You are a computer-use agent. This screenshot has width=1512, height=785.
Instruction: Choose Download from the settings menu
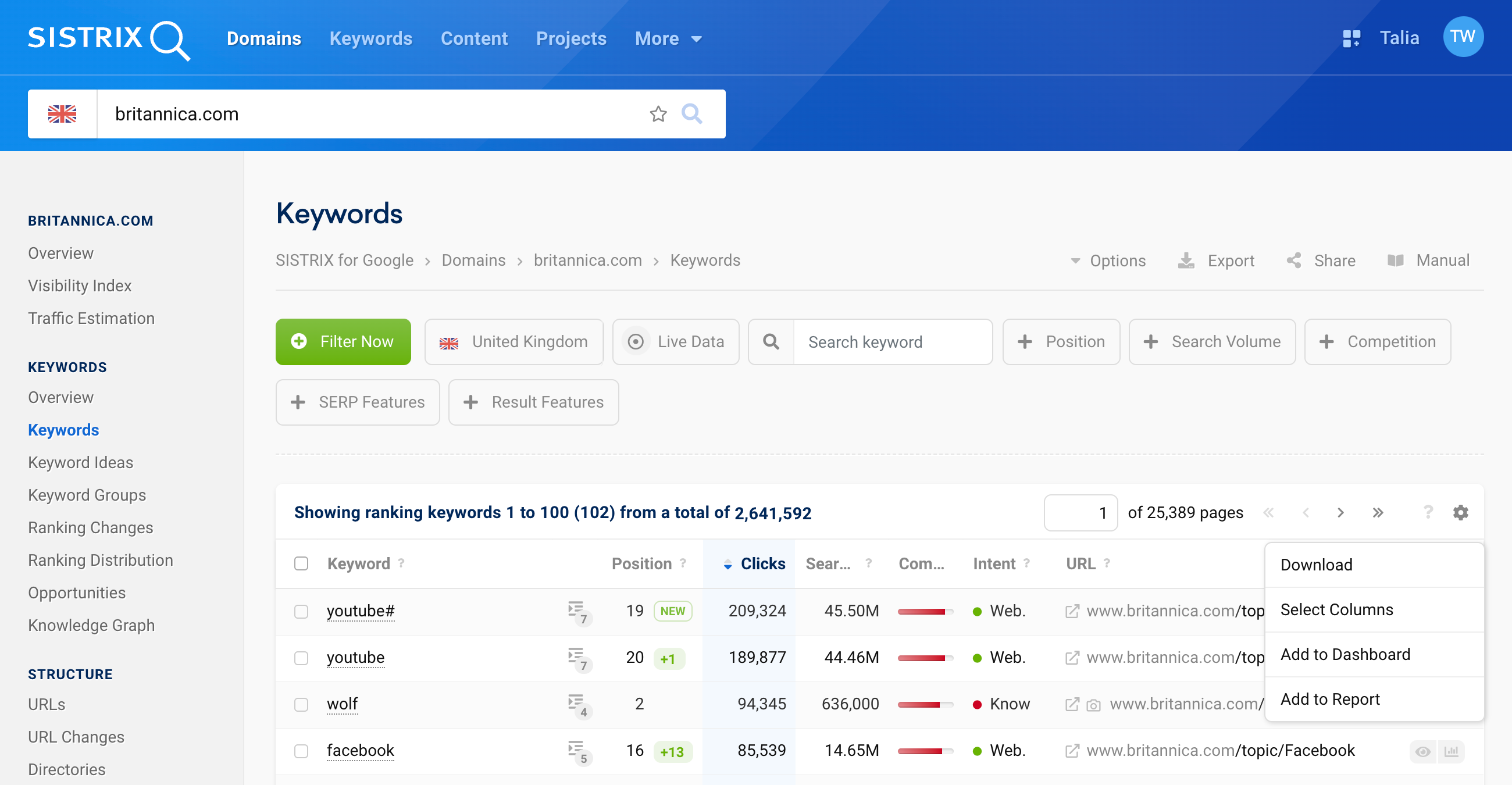tap(1375, 565)
